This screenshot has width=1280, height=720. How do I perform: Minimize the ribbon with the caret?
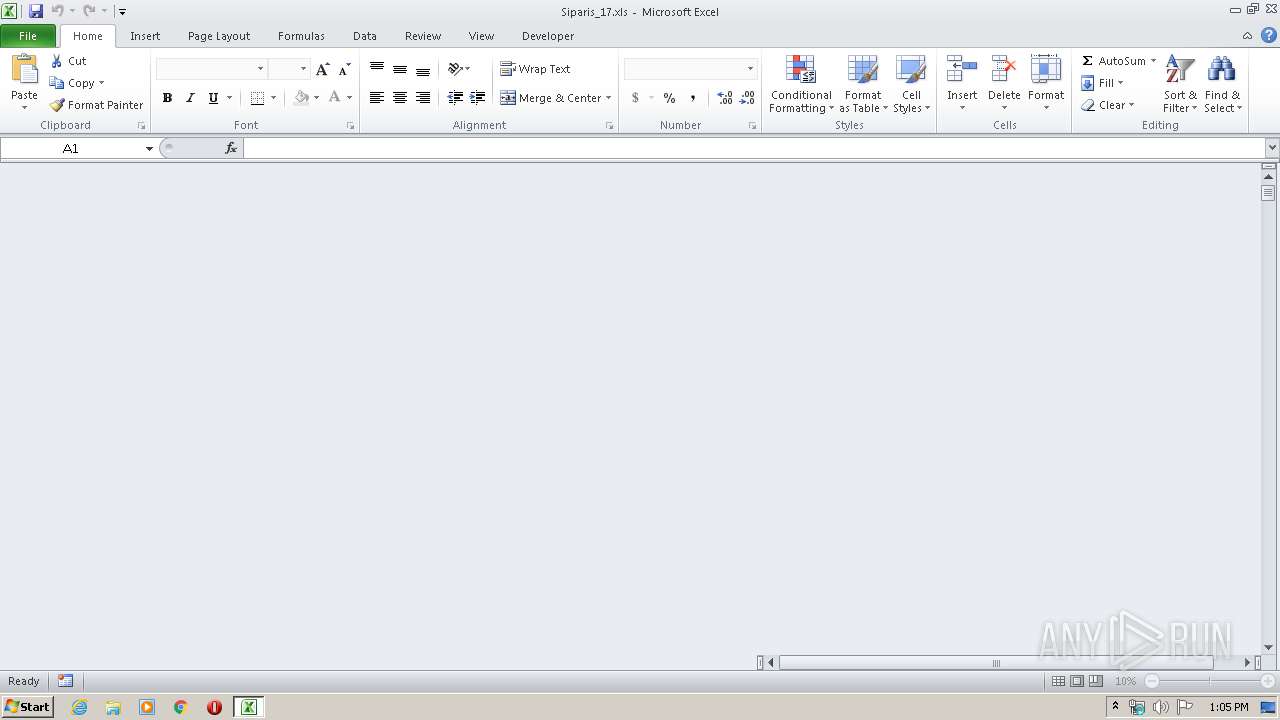point(1247,36)
